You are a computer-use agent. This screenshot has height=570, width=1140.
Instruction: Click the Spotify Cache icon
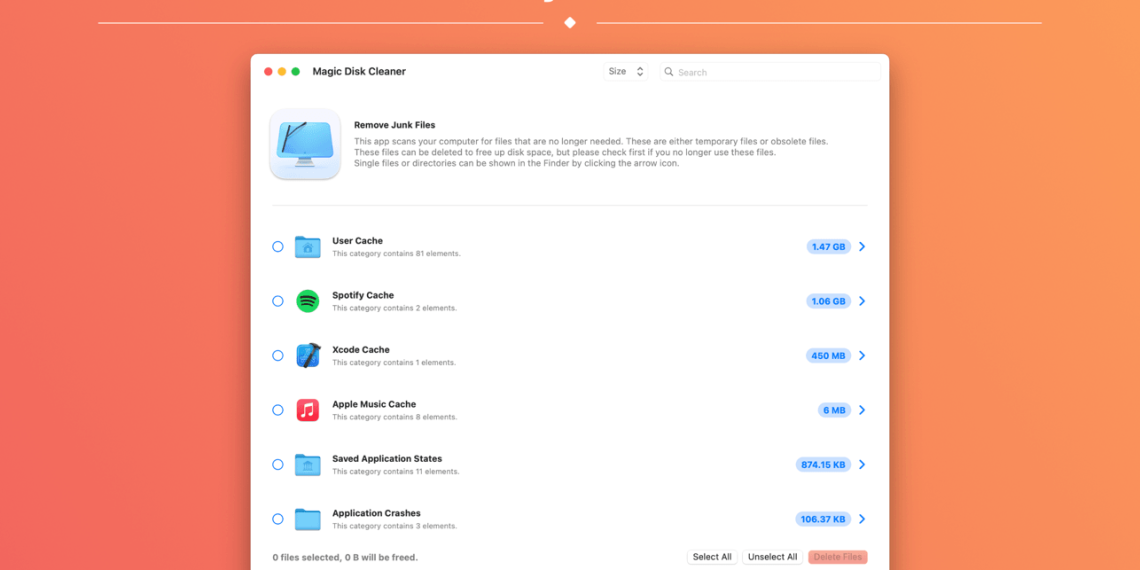click(x=307, y=301)
